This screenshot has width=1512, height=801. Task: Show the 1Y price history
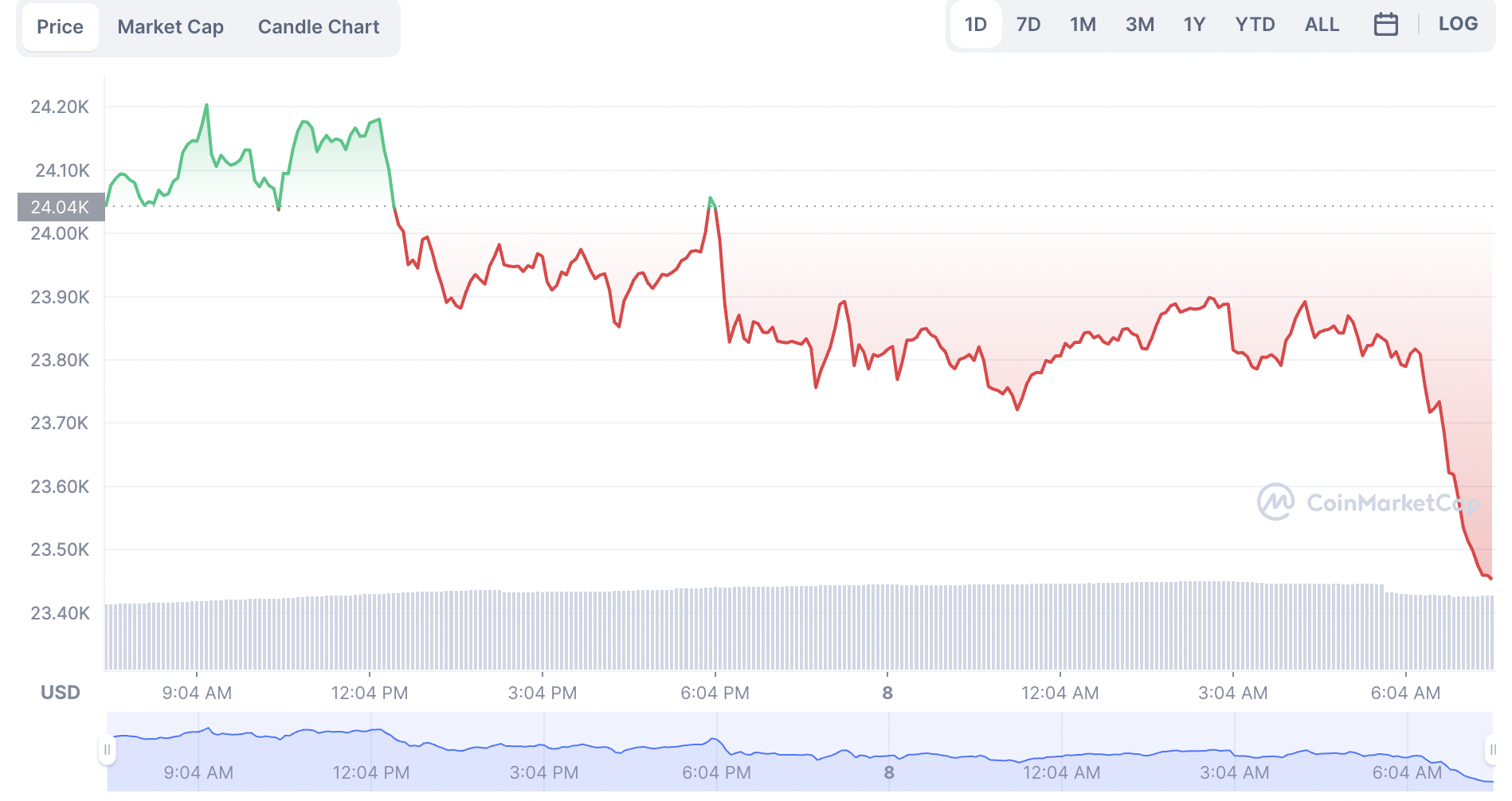click(x=1194, y=25)
